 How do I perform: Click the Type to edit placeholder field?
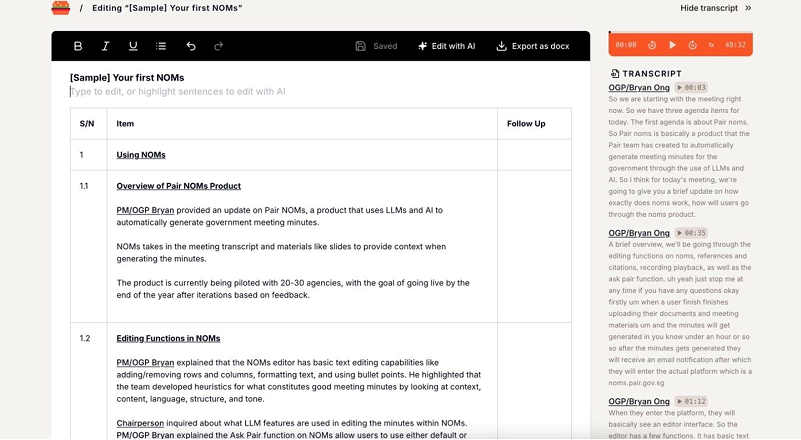178,91
